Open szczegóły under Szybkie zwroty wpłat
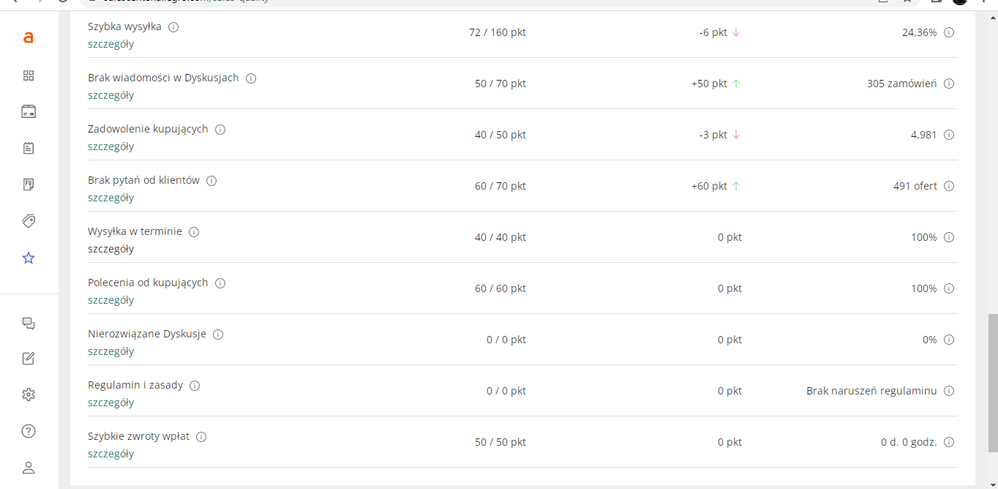 click(x=111, y=454)
